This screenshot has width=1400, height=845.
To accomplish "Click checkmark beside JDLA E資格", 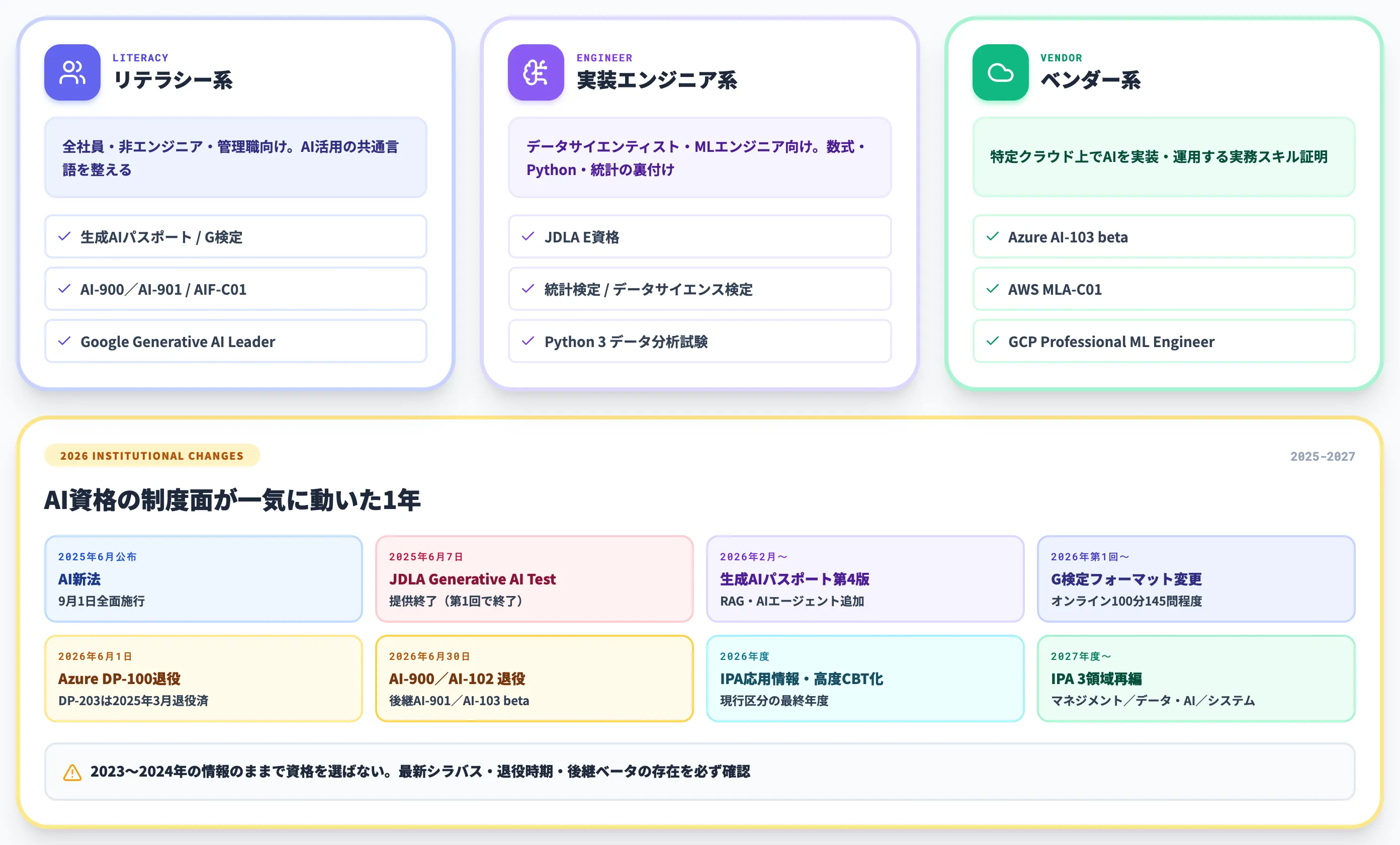I will point(529,236).
